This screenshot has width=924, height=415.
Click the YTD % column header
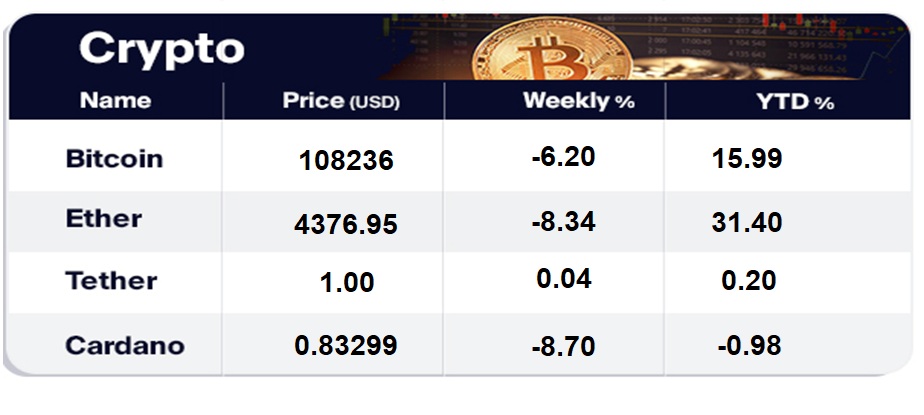(795, 101)
